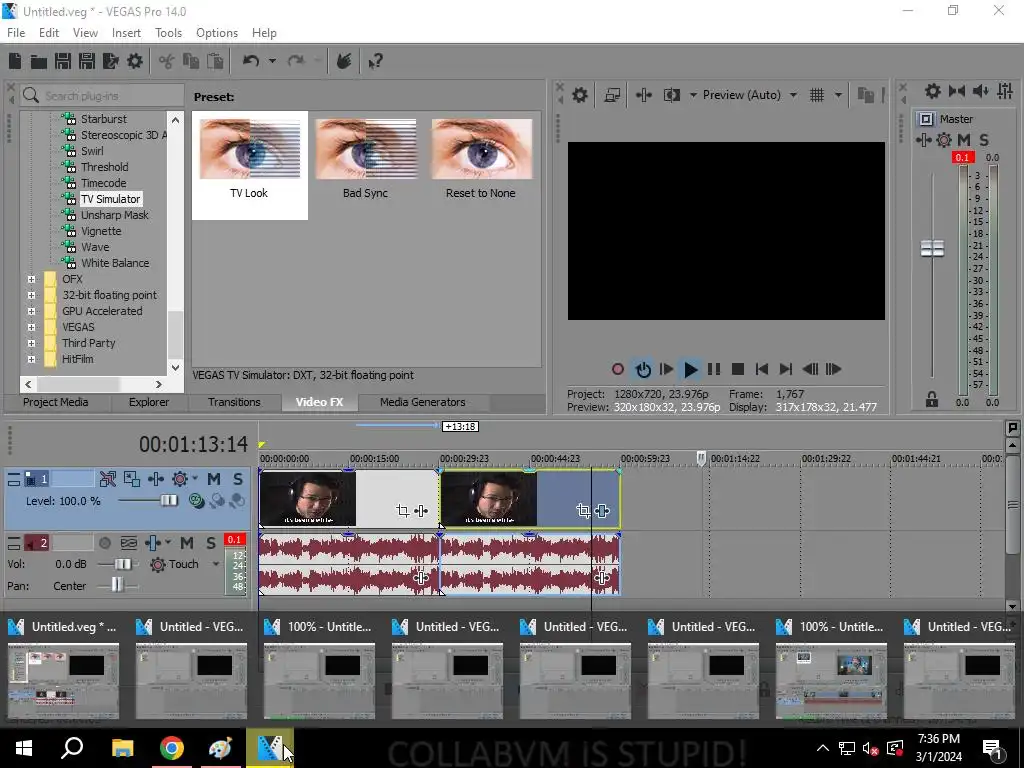The height and width of the screenshot is (768, 1024).
Task: Open the Touch automation mode dropdown
Action: tap(216, 564)
